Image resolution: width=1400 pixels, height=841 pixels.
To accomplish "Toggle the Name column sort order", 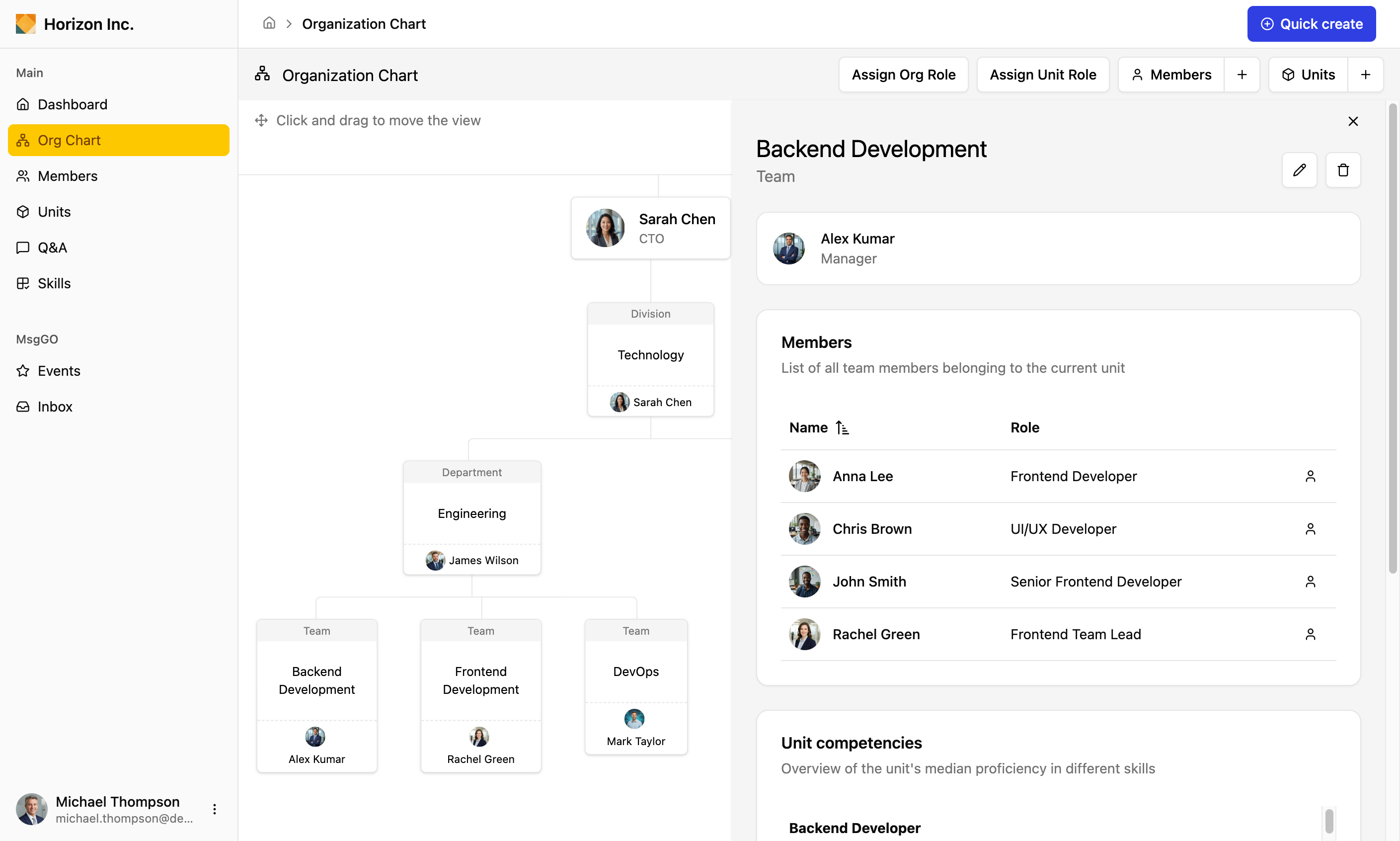I will tap(842, 427).
